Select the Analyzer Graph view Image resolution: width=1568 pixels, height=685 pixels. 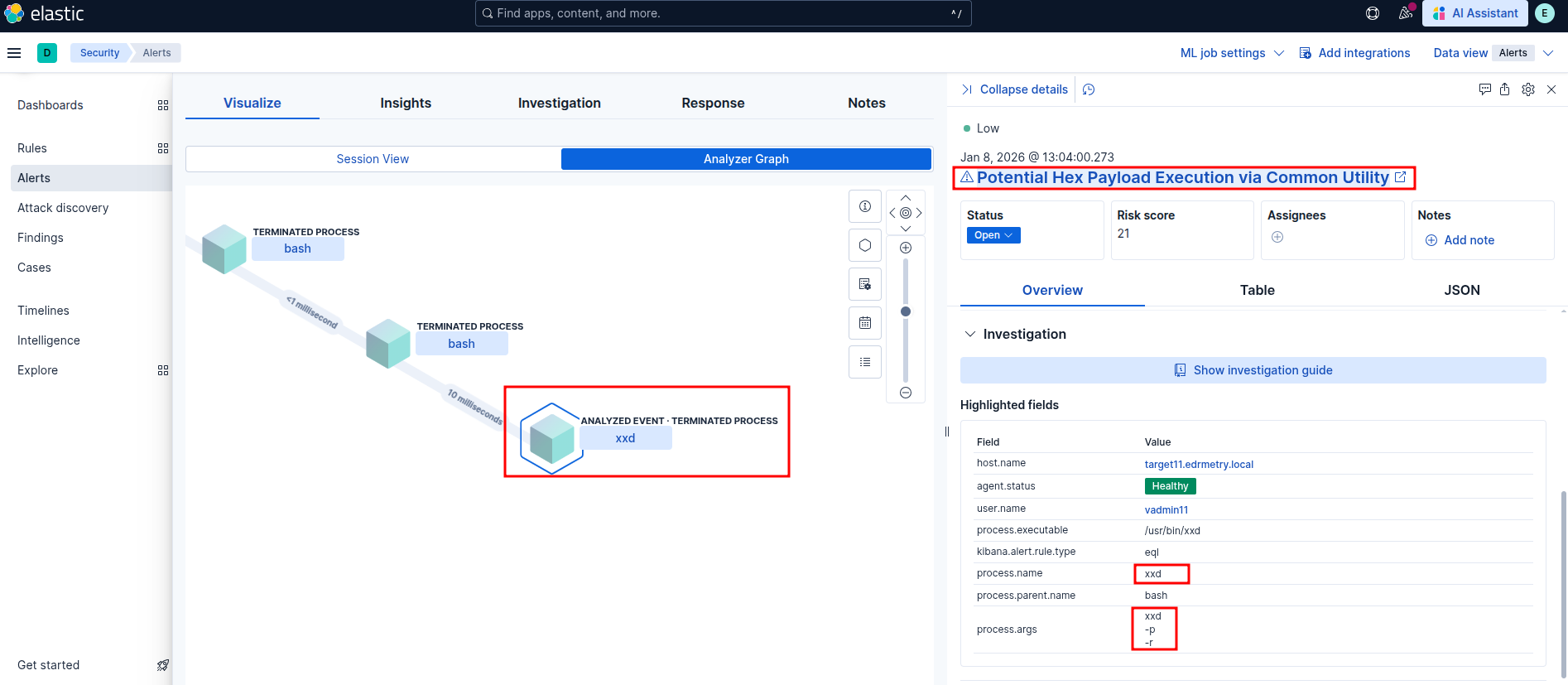point(746,159)
